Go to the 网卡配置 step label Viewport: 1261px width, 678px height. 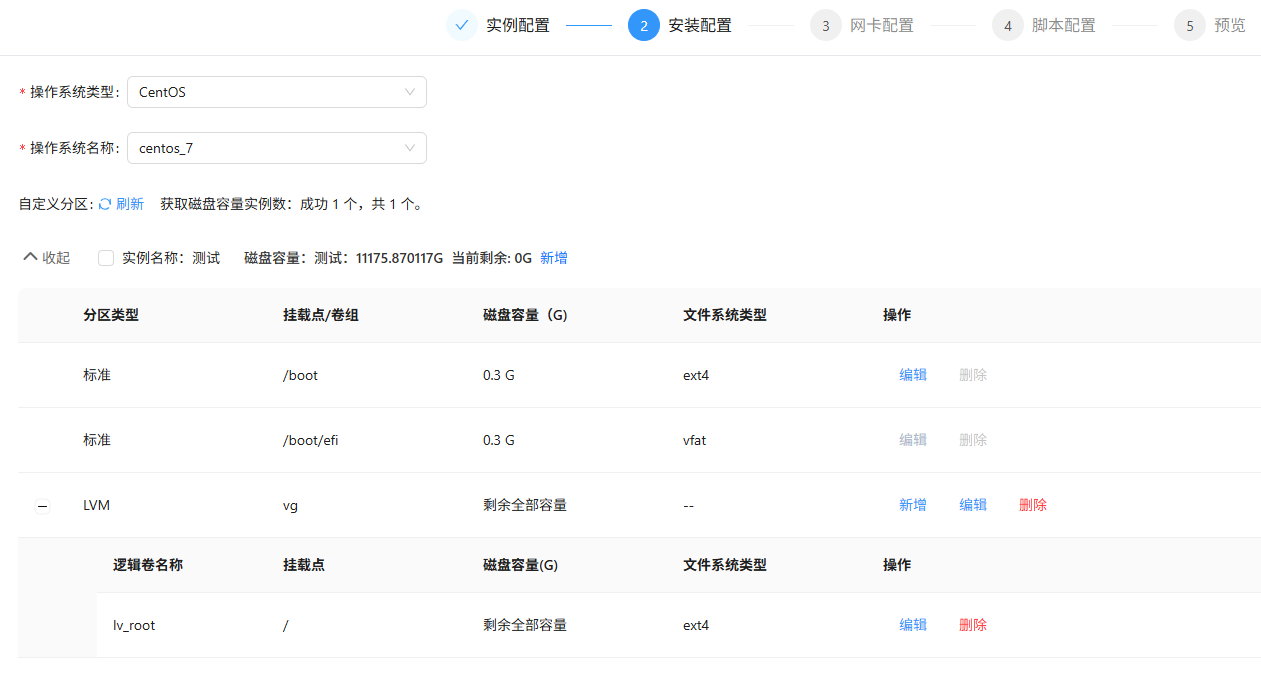(881, 26)
